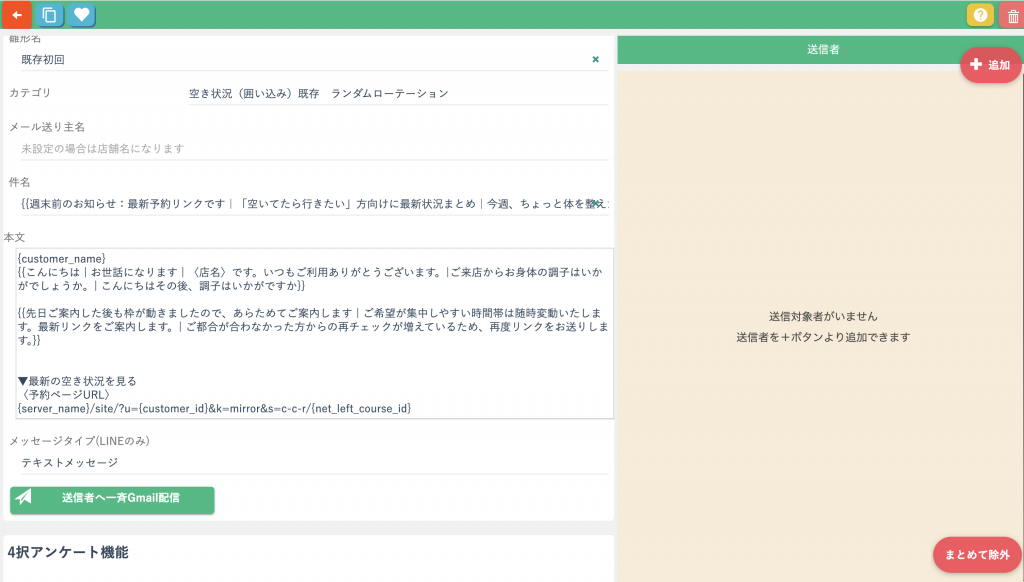Open help with the question mark icon
Viewport: 1024px width, 582px height.
(980, 15)
